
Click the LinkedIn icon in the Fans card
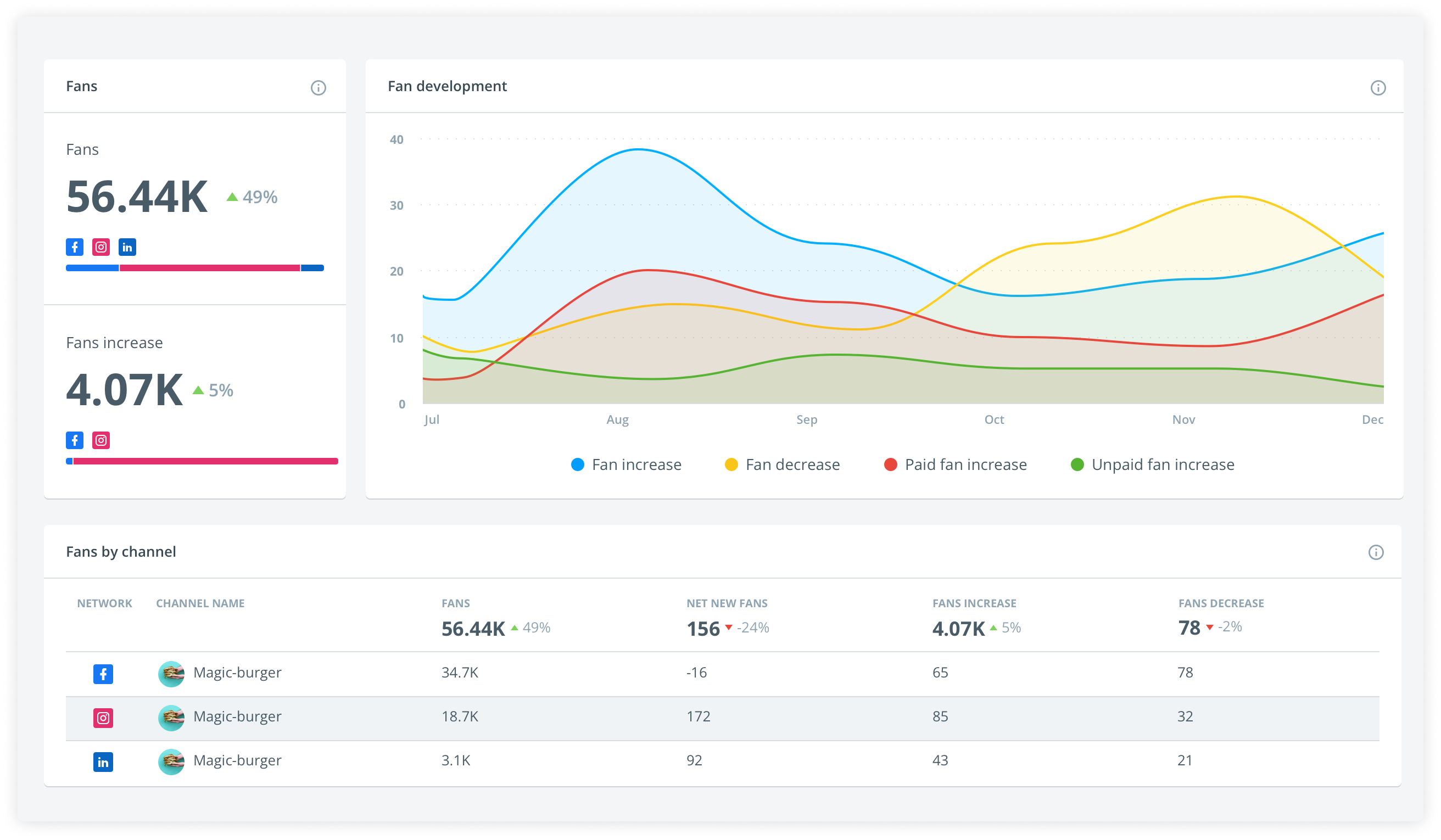point(127,247)
